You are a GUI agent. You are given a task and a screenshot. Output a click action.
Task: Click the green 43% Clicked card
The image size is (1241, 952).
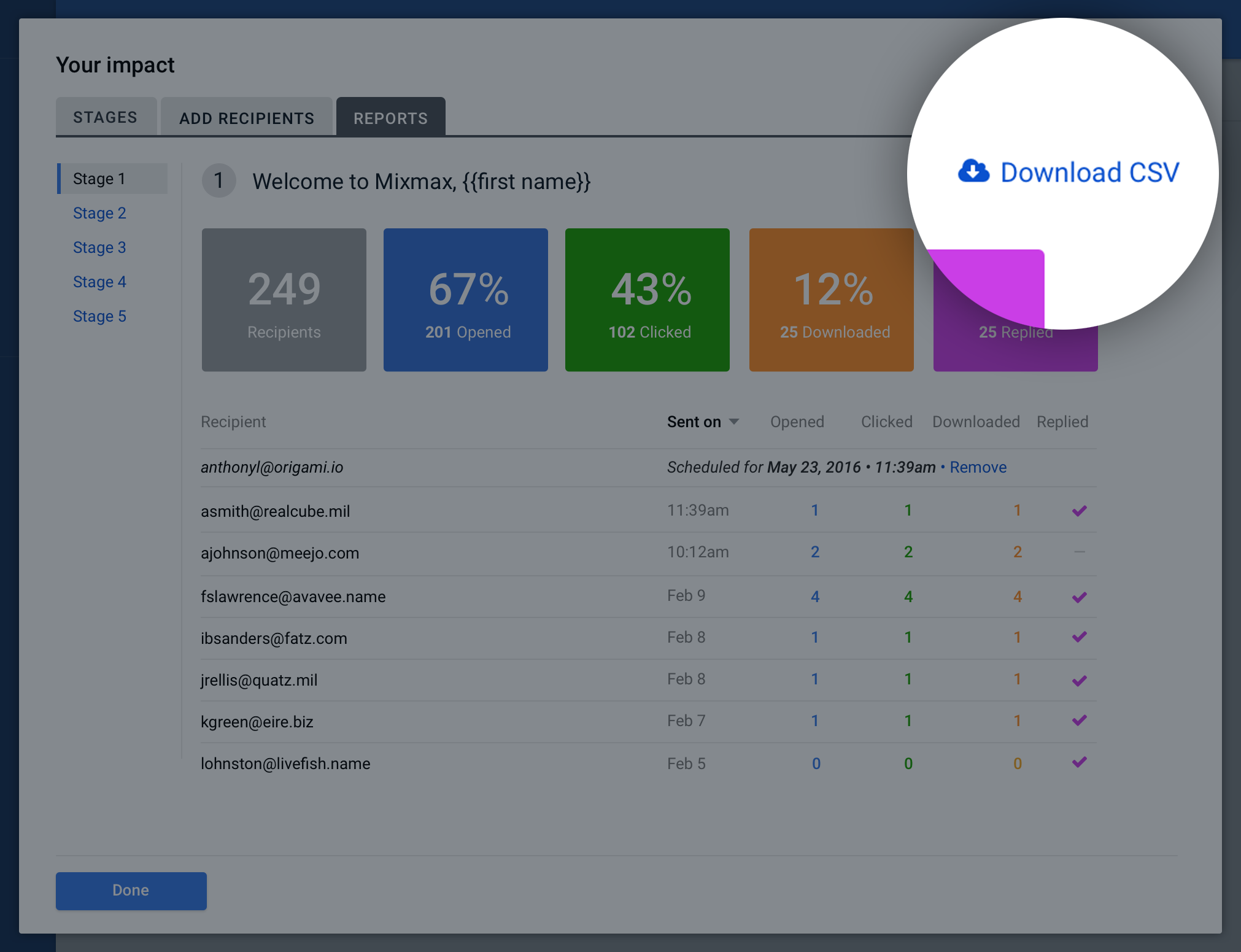click(x=648, y=300)
